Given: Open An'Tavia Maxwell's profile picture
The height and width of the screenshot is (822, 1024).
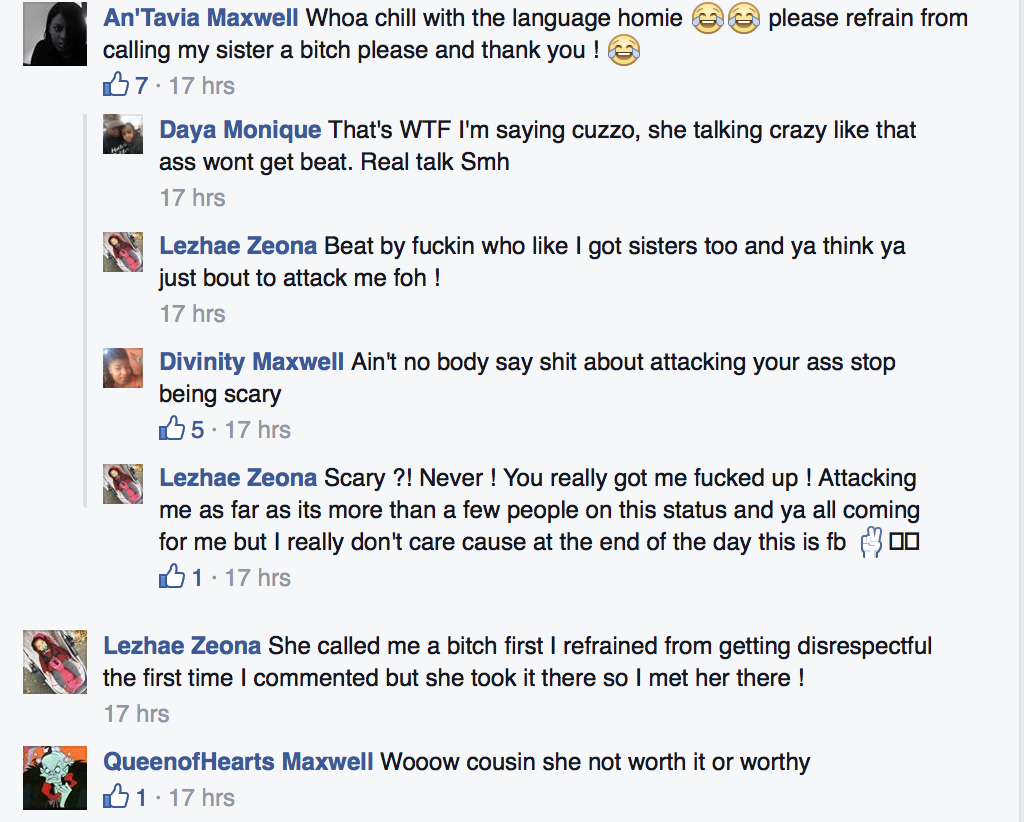Looking at the screenshot, I should click(x=54, y=32).
